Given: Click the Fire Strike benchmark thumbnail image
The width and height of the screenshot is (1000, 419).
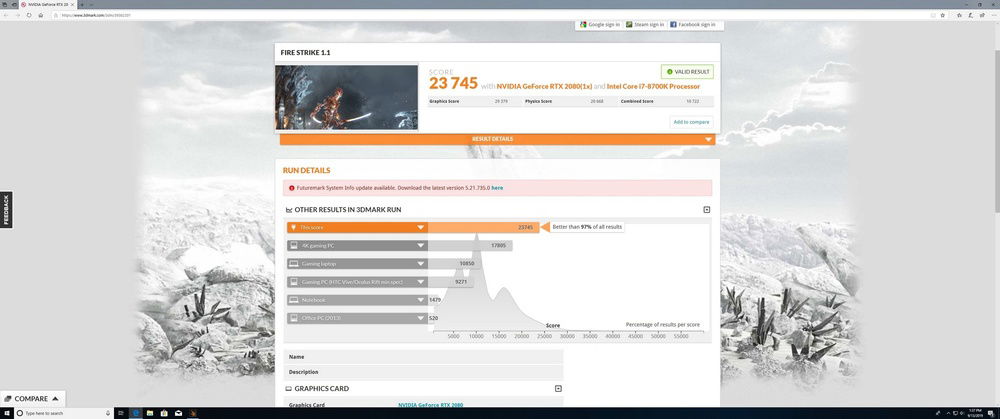Looking at the screenshot, I should tap(346, 97).
